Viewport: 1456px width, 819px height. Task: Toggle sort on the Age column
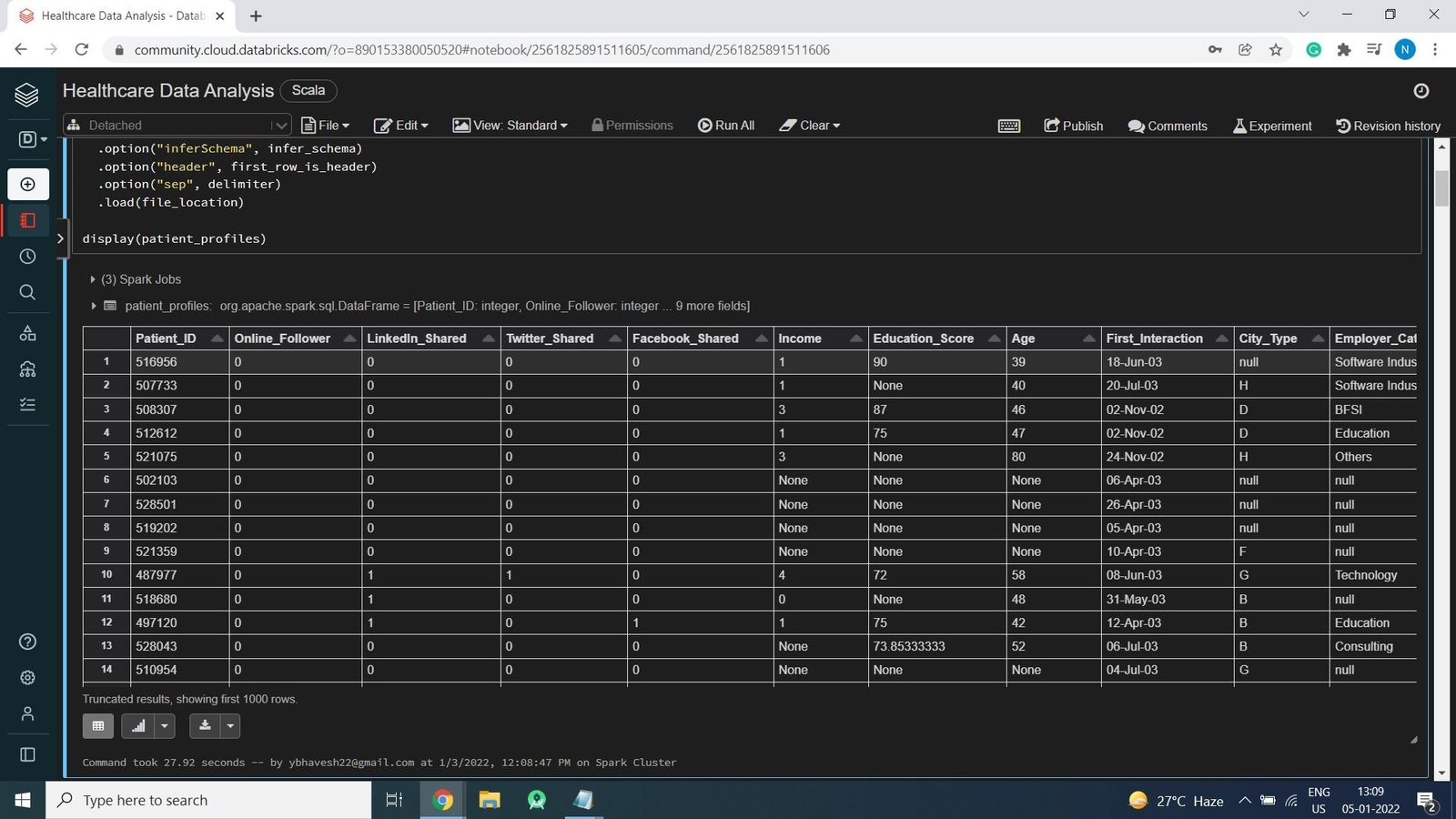point(1088,339)
